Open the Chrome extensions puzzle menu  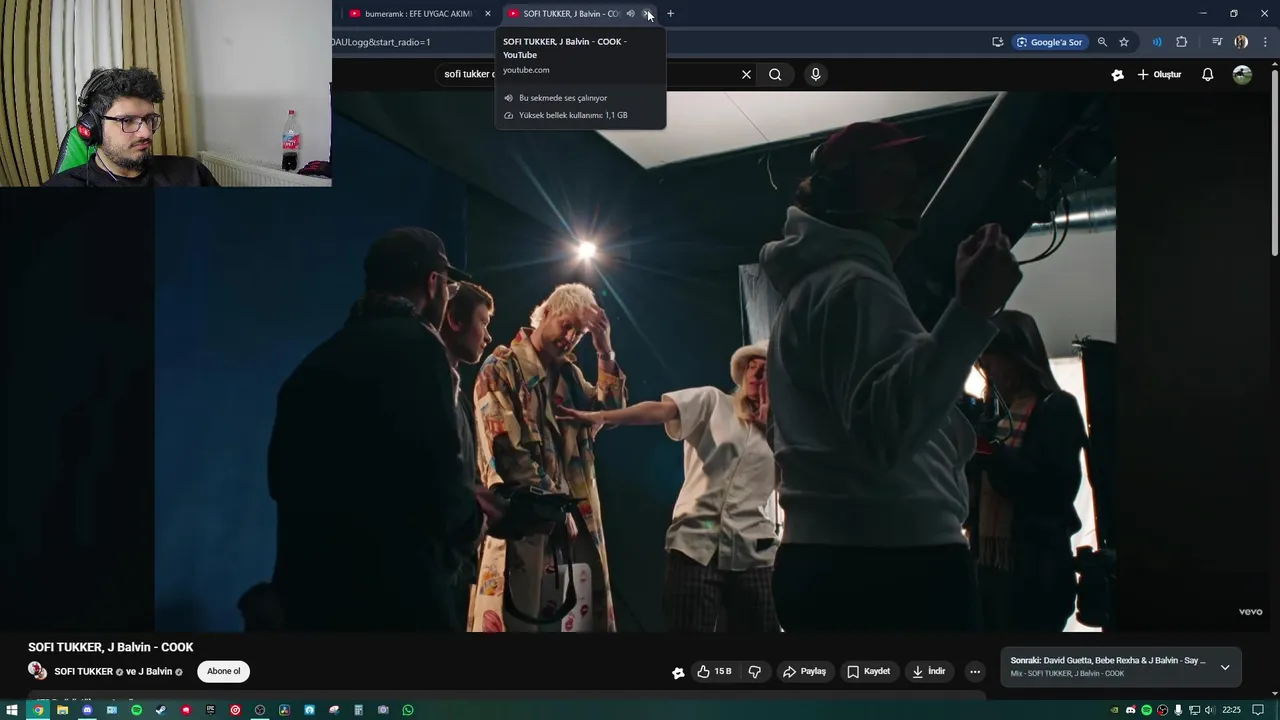click(x=1182, y=42)
